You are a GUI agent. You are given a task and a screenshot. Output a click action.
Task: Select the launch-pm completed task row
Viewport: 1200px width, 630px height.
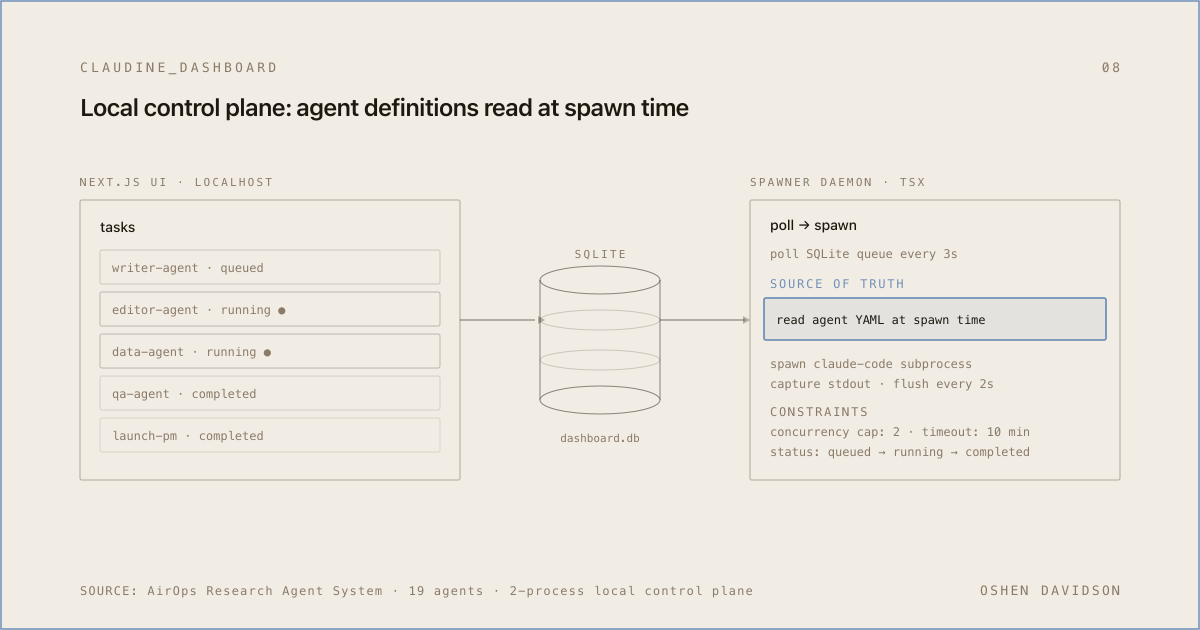(270, 435)
